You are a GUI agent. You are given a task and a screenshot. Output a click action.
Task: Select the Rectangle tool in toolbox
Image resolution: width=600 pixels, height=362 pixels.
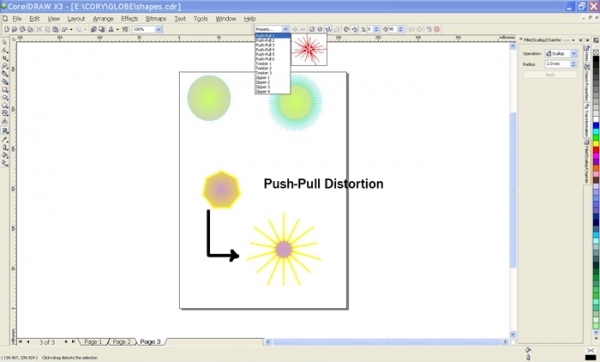tap(5, 90)
